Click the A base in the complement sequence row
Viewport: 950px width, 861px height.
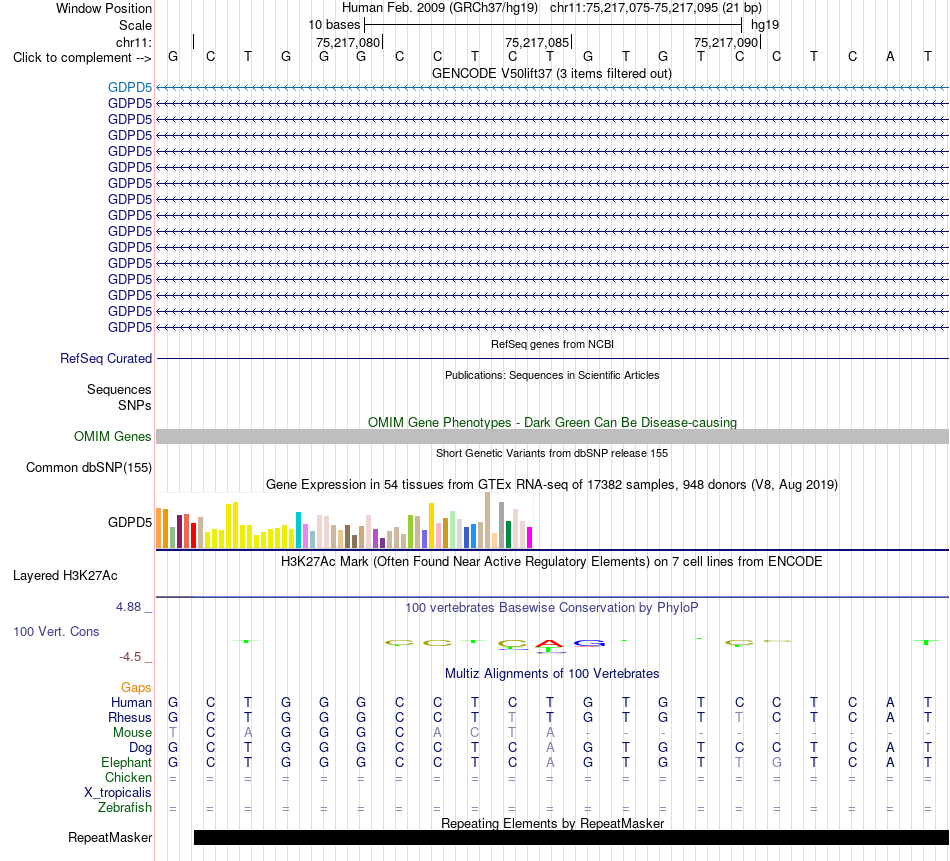tap(890, 56)
